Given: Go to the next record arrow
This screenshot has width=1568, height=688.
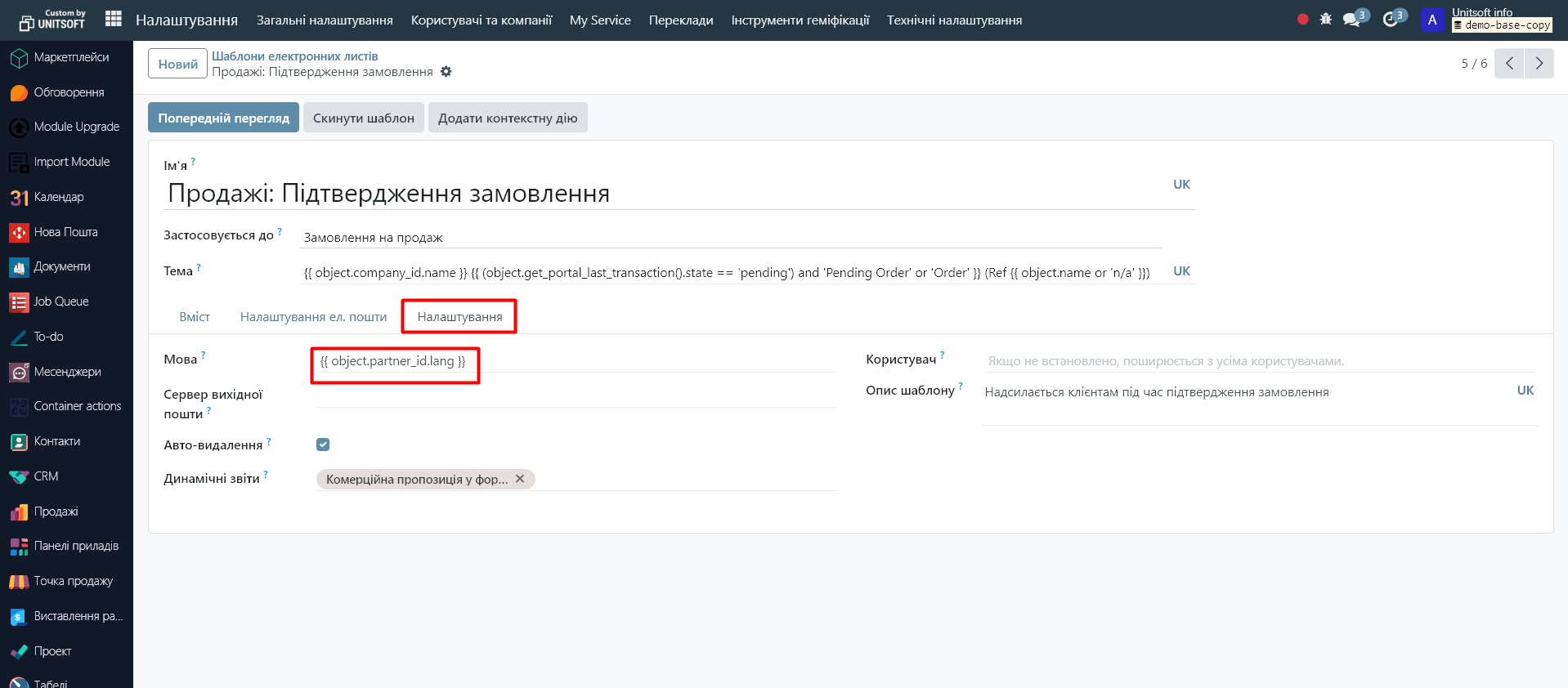Looking at the screenshot, I should [1539, 63].
